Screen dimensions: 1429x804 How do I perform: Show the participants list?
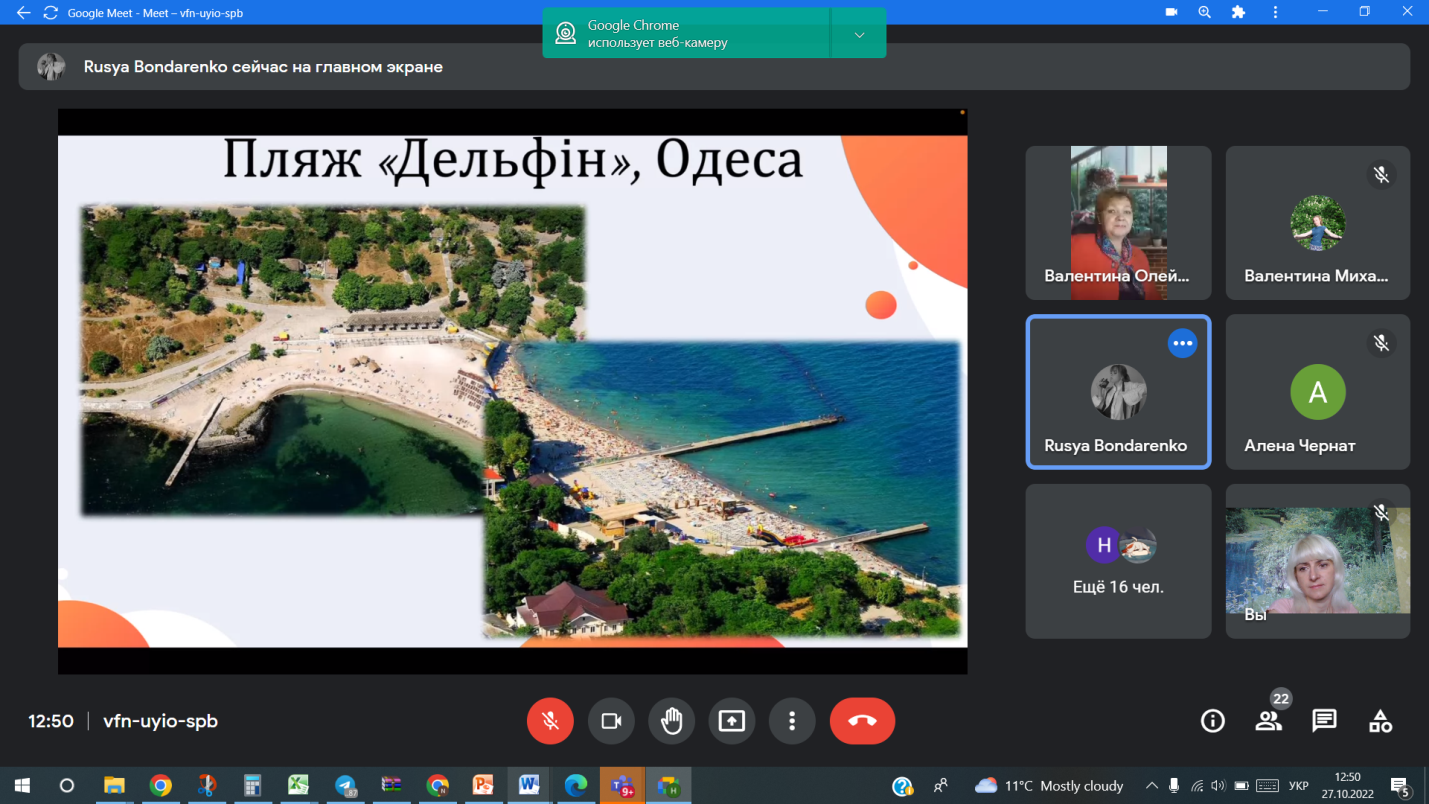coord(1268,721)
